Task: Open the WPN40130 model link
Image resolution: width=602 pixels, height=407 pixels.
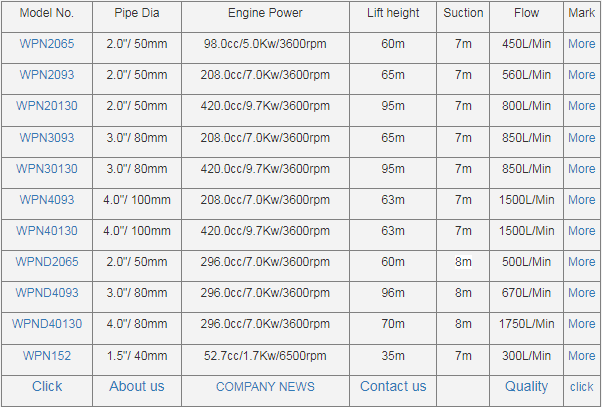Action: [47, 231]
